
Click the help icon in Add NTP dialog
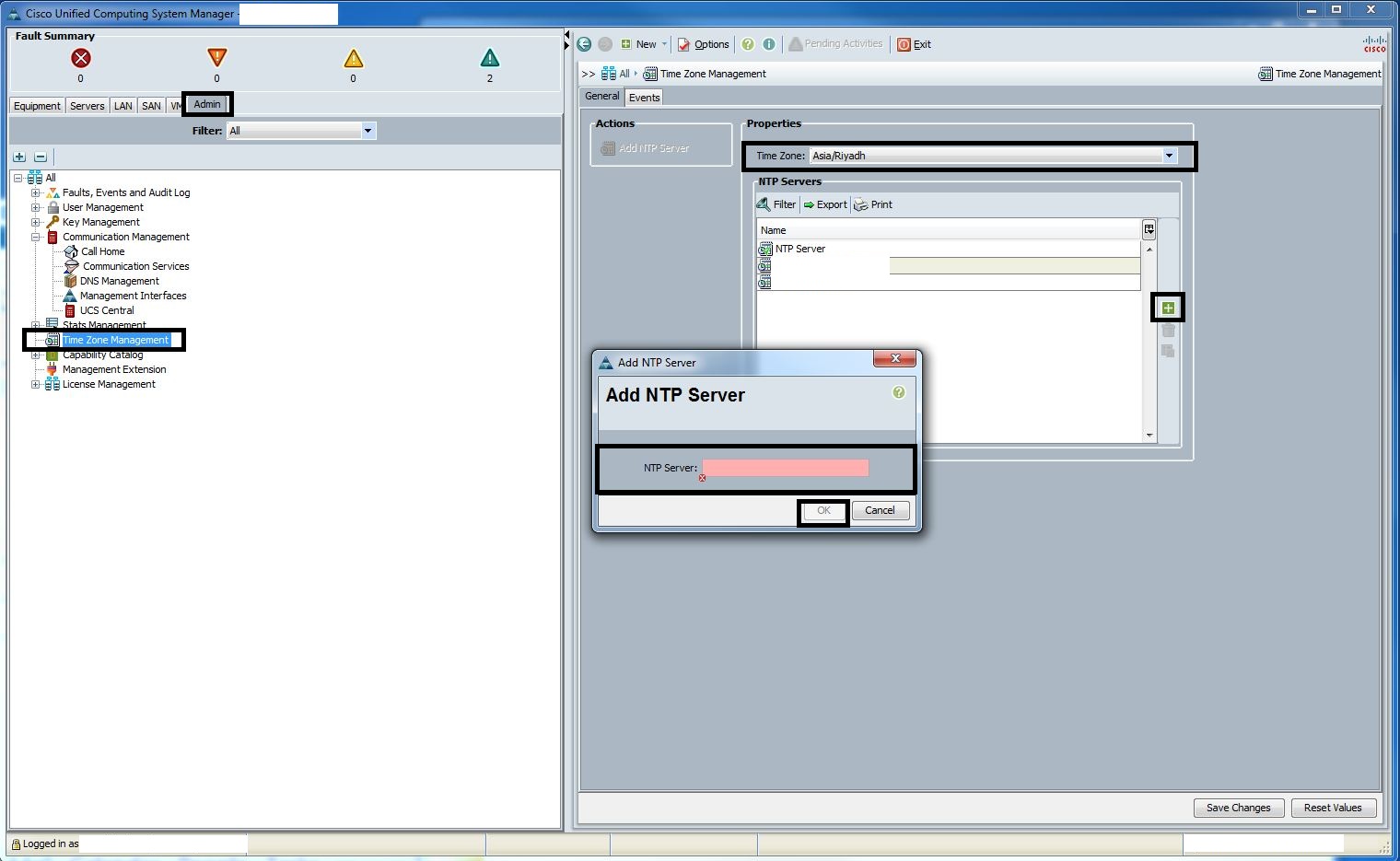coord(898,392)
